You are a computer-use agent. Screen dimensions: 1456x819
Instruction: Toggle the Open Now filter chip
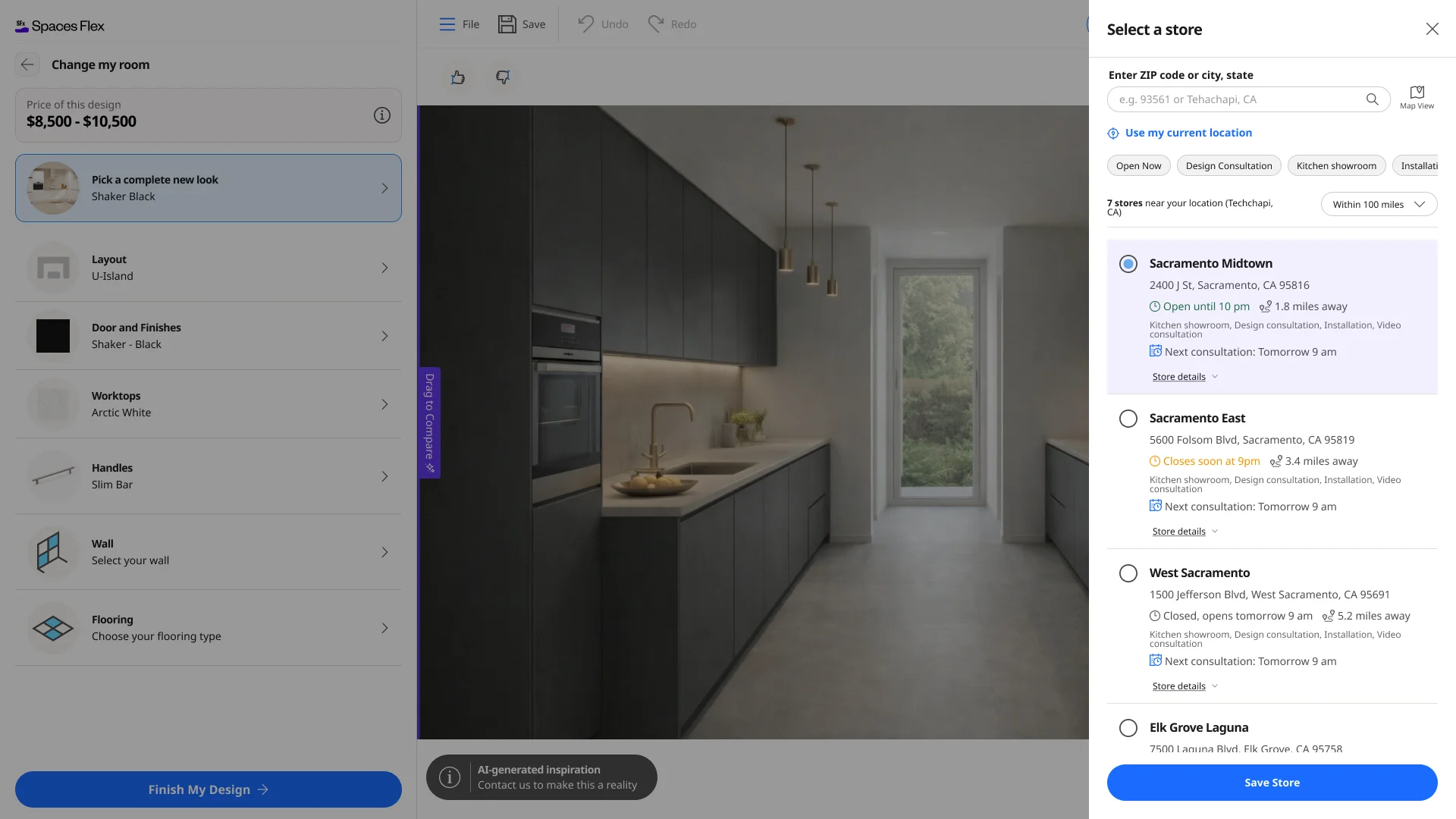click(1138, 166)
